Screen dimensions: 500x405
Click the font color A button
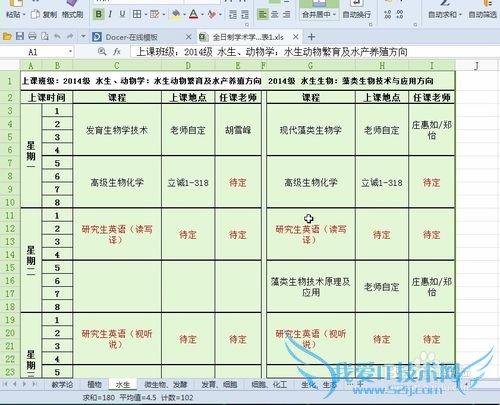click(193, 14)
